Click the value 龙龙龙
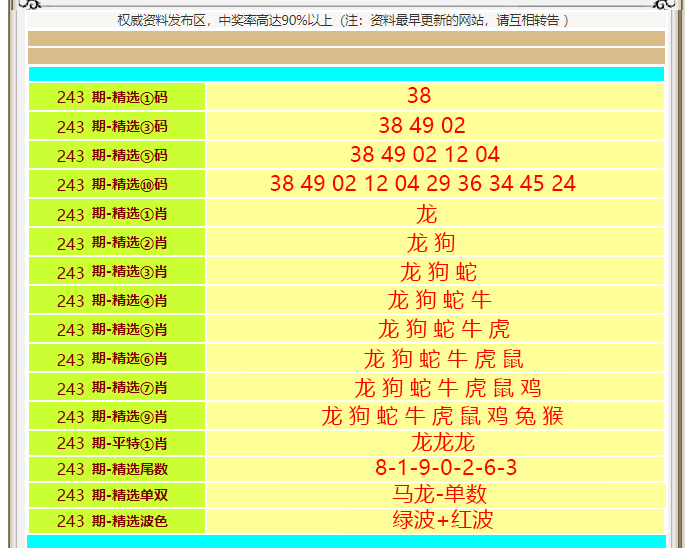Image resolution: width=686 pixels, height=548 pixels. tap(443, 442)
